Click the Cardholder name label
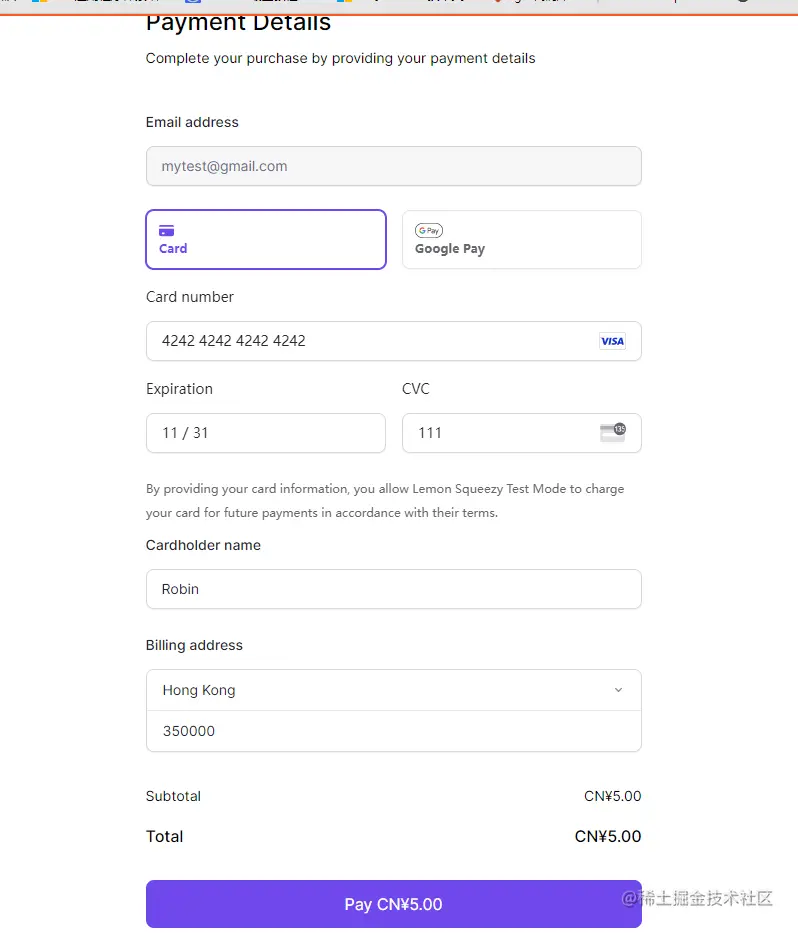The image size is (798, 933). click(203, 545)
